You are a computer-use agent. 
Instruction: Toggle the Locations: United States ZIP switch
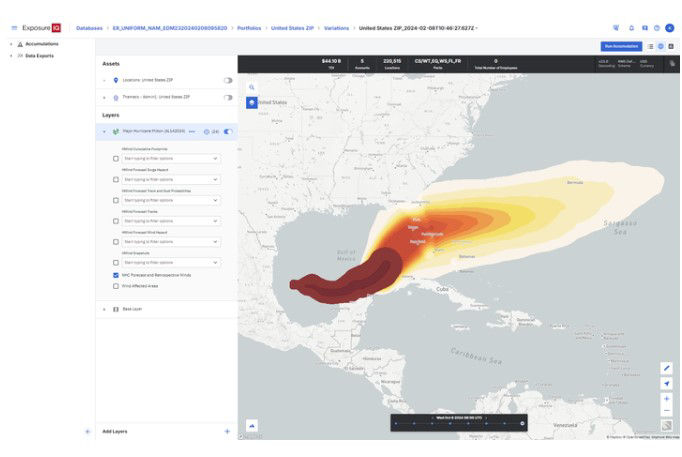(228, 80)
